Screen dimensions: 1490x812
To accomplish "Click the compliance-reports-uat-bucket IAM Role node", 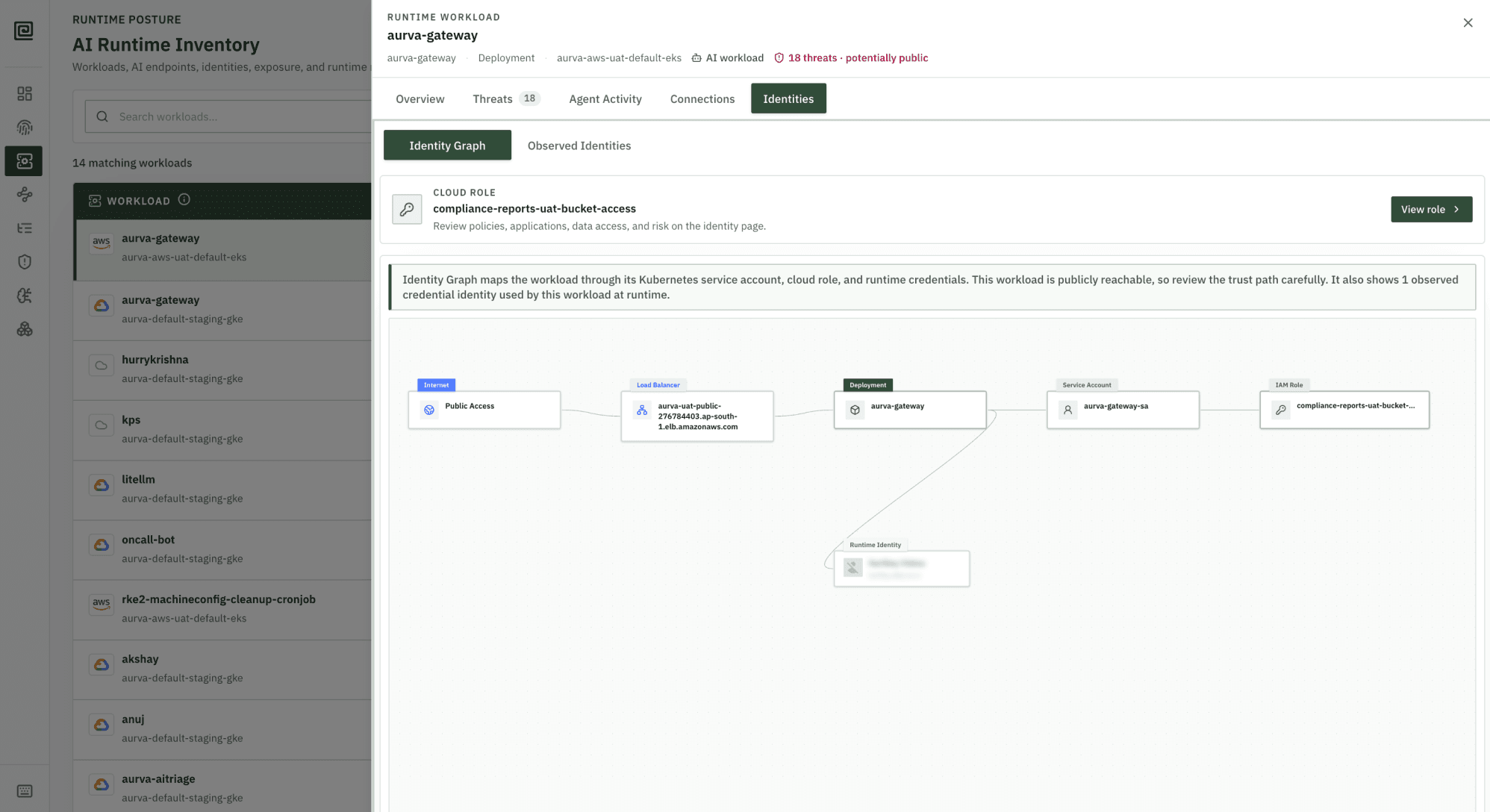I will click(1344, 410).
